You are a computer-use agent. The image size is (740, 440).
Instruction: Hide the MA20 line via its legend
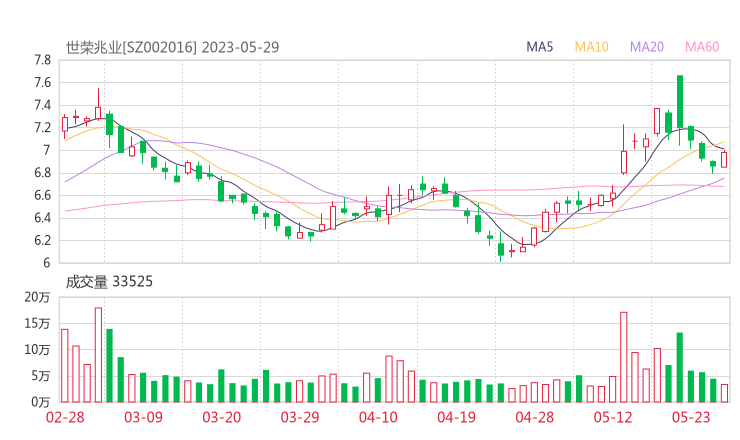[x=647, y=47]
